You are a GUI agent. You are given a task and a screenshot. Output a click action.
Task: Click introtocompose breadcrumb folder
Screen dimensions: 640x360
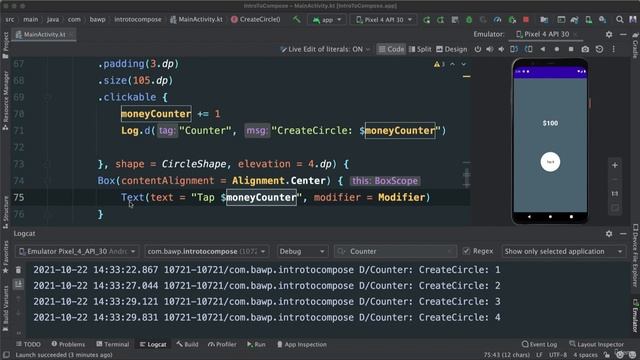pyautogui.click(x=138, y=19)
